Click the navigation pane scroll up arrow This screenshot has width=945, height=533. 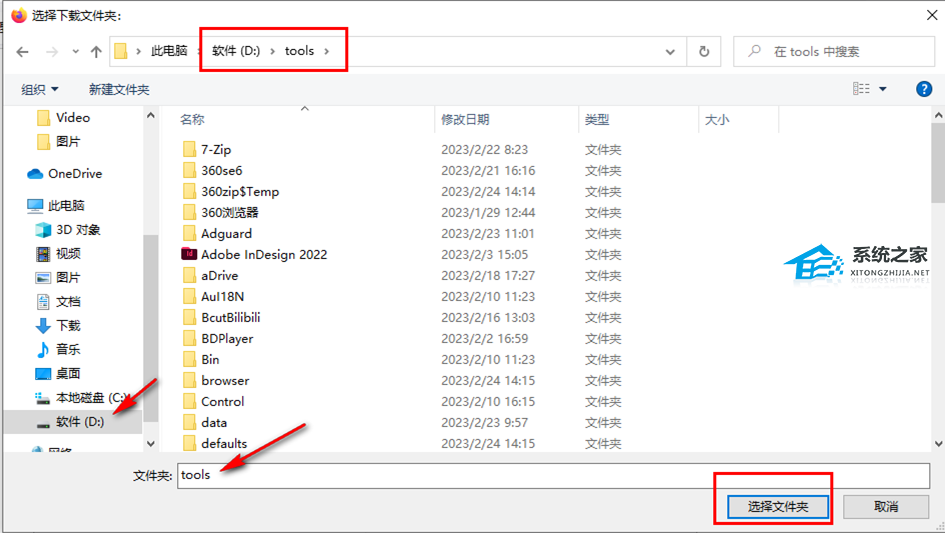click(x=151, y=115)
